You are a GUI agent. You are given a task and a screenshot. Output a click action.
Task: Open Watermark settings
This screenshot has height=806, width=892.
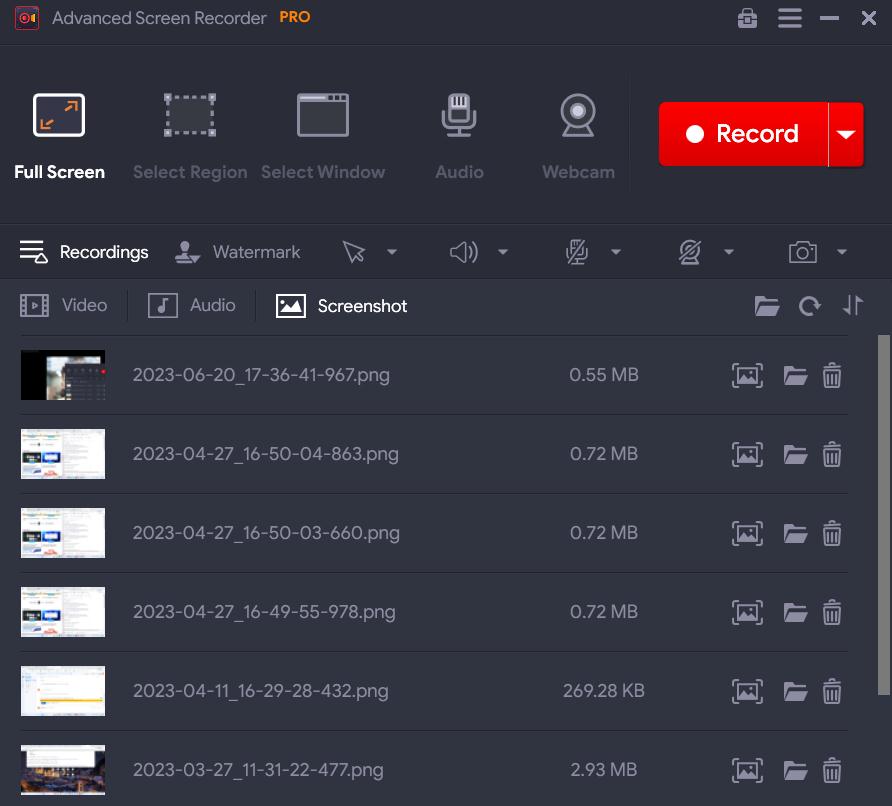tap(237, 252)
